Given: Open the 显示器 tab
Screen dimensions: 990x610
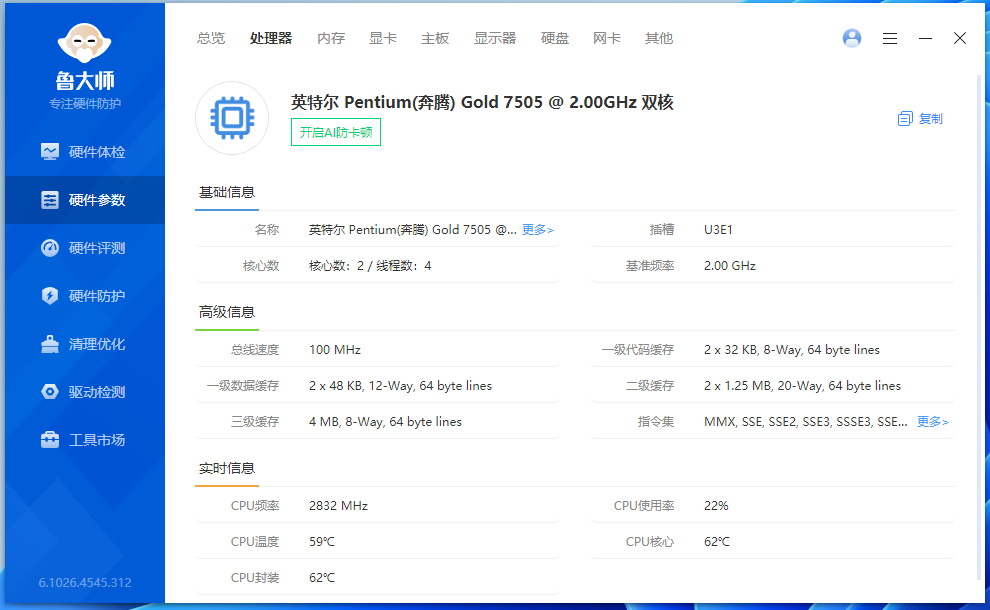Looking at the screenshot, I should (x=495, y=39).
